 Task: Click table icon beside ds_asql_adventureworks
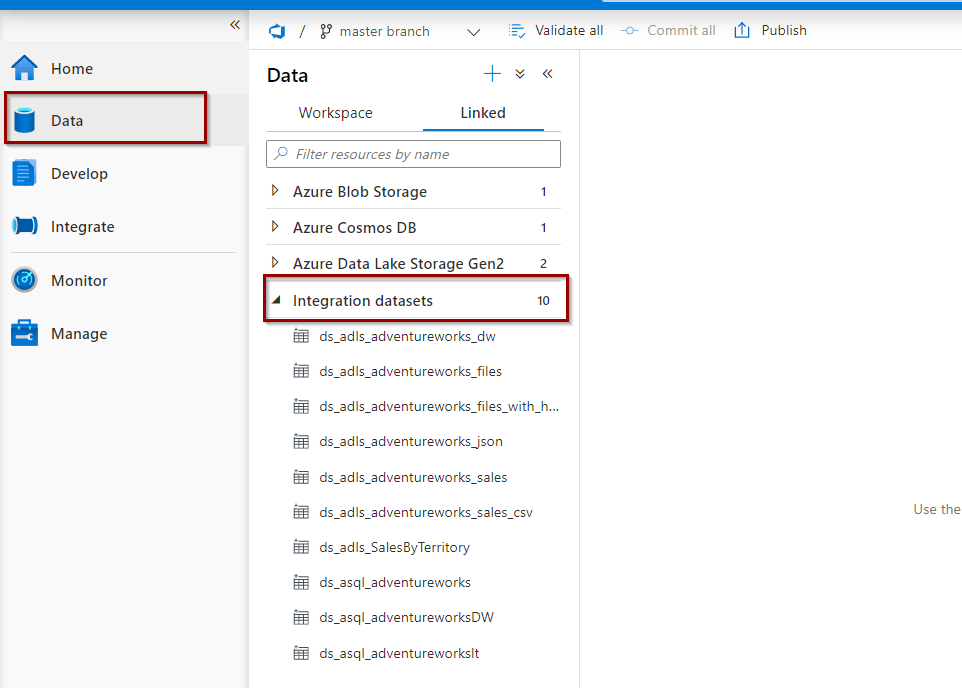click(301, 582)
